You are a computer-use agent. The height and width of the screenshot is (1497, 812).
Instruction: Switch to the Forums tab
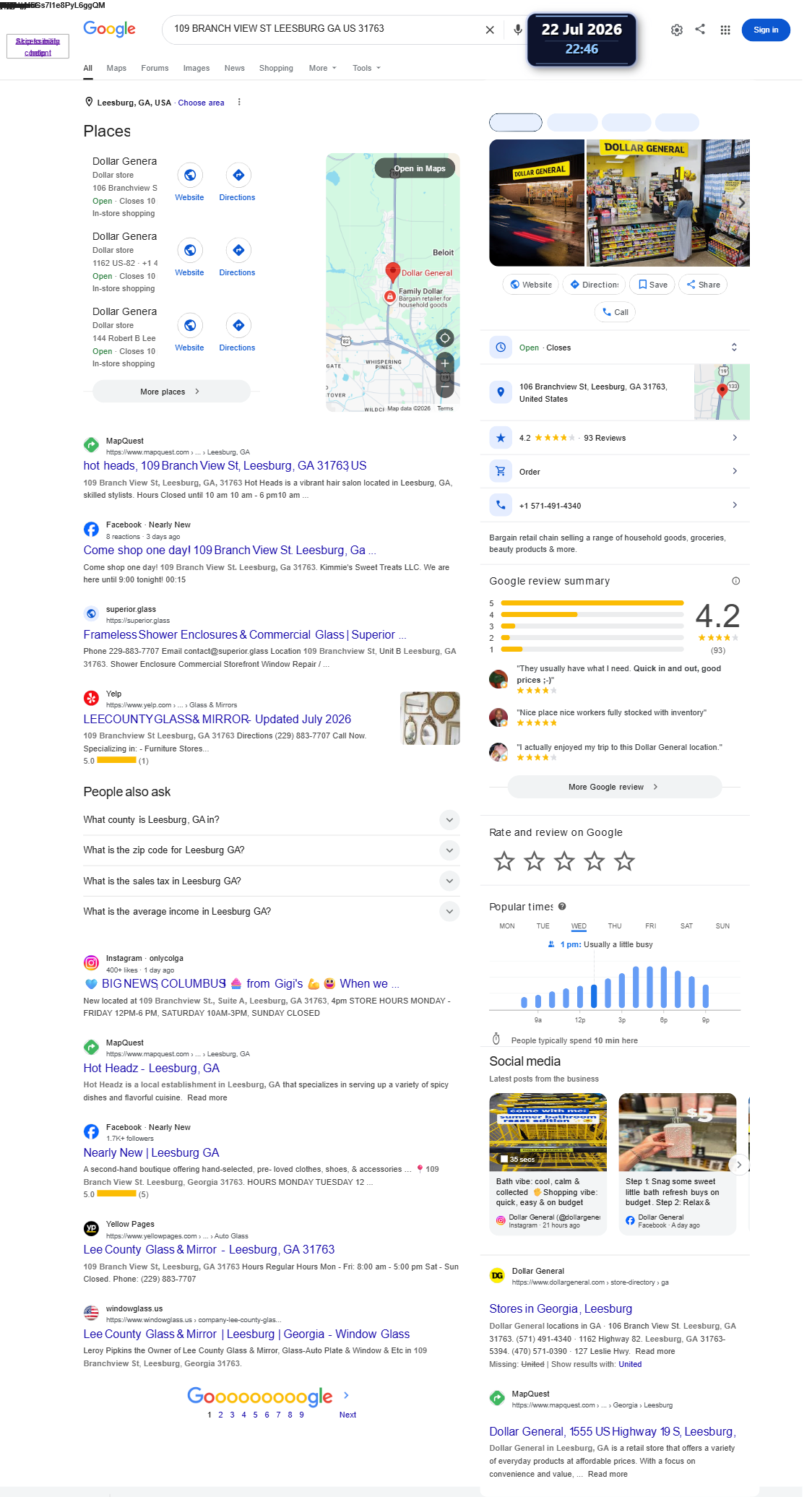point(155,68)
